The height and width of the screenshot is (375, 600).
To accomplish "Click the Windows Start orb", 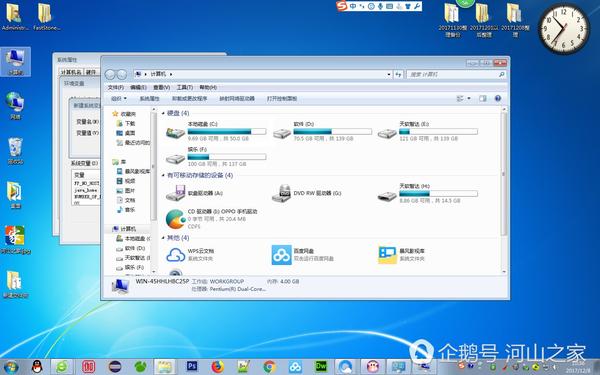I will click(x=11, y=367).
